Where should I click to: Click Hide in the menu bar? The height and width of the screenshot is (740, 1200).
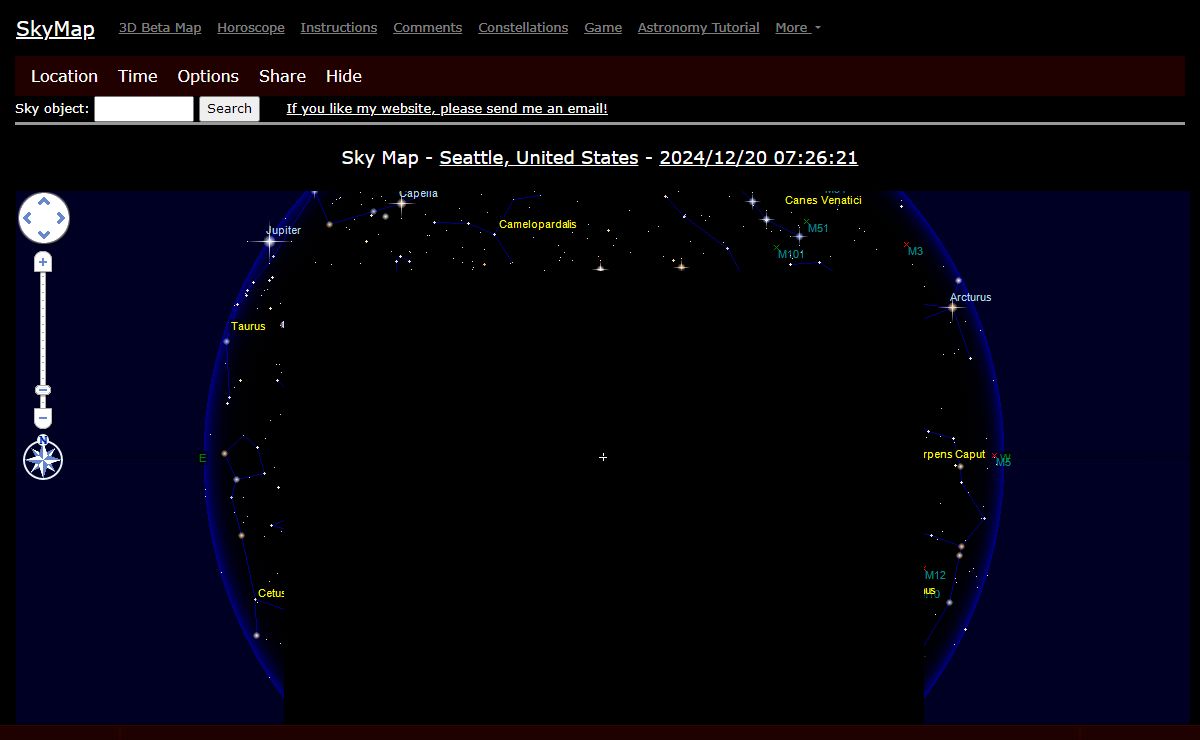pyautogui.click(x=344, y=76)
